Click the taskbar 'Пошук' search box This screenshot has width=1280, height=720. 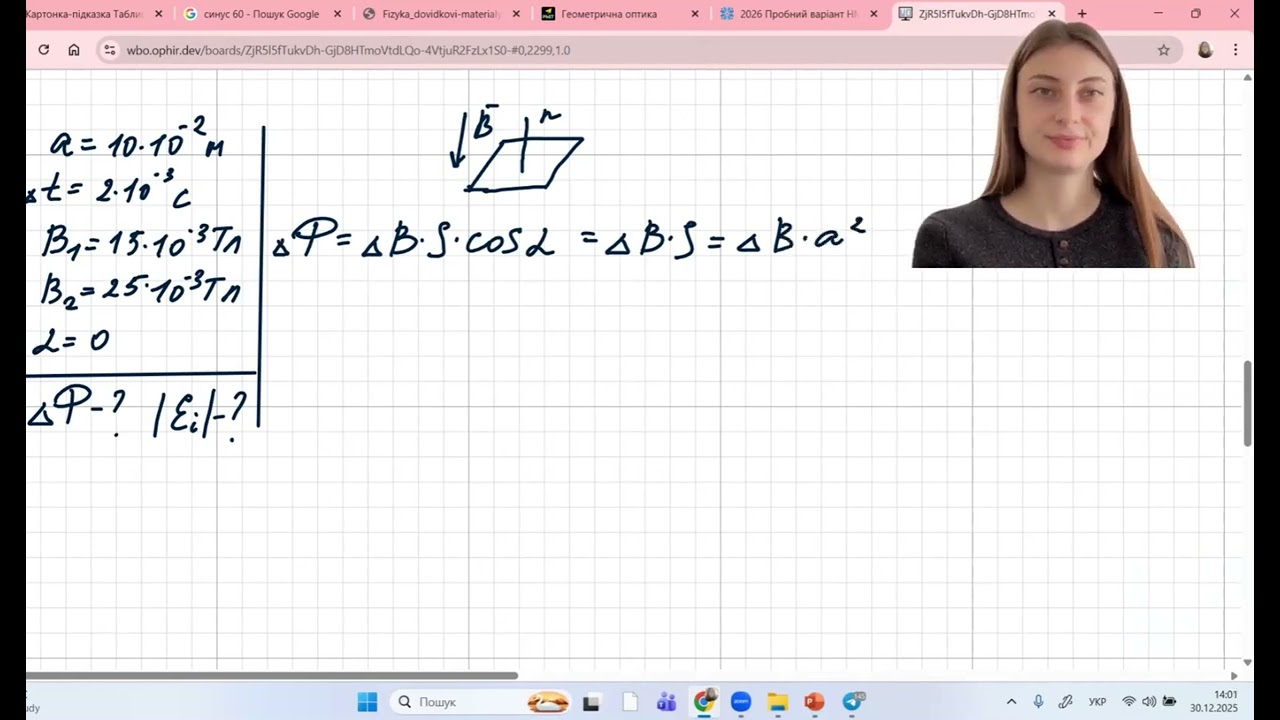pyautogui.click(x=478, y=702)
